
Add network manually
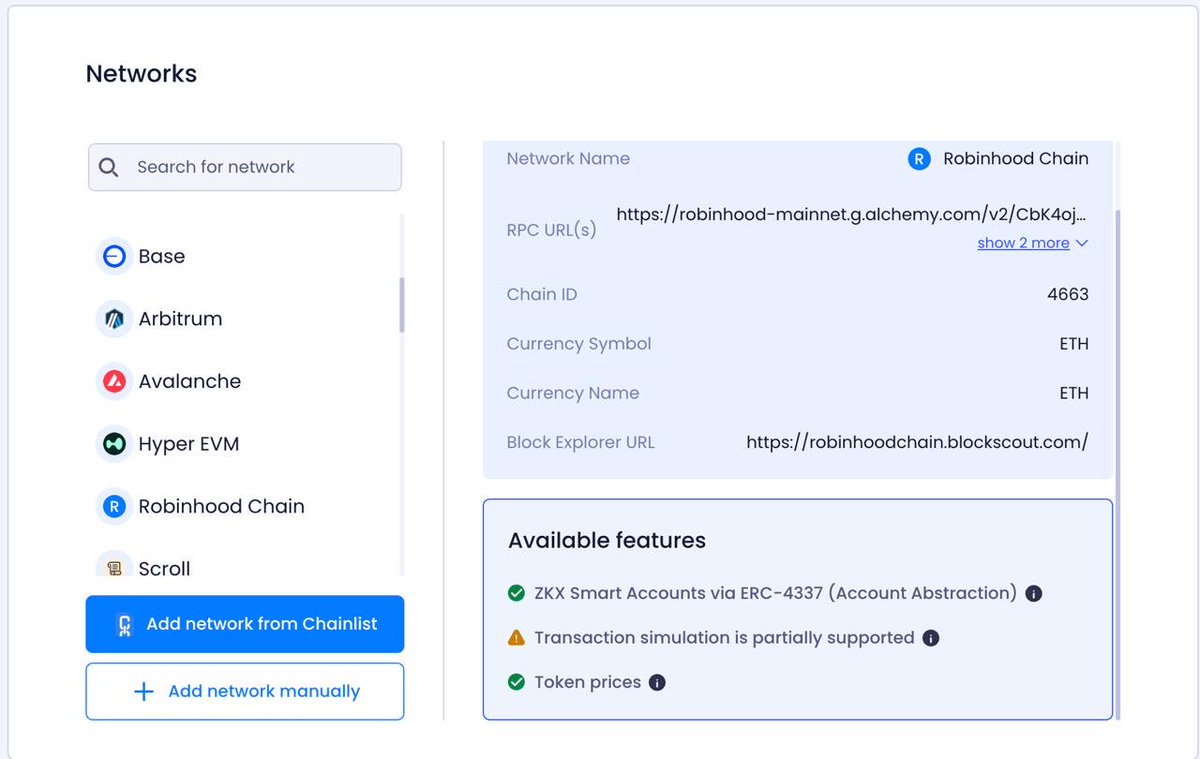tap(245, 691)
